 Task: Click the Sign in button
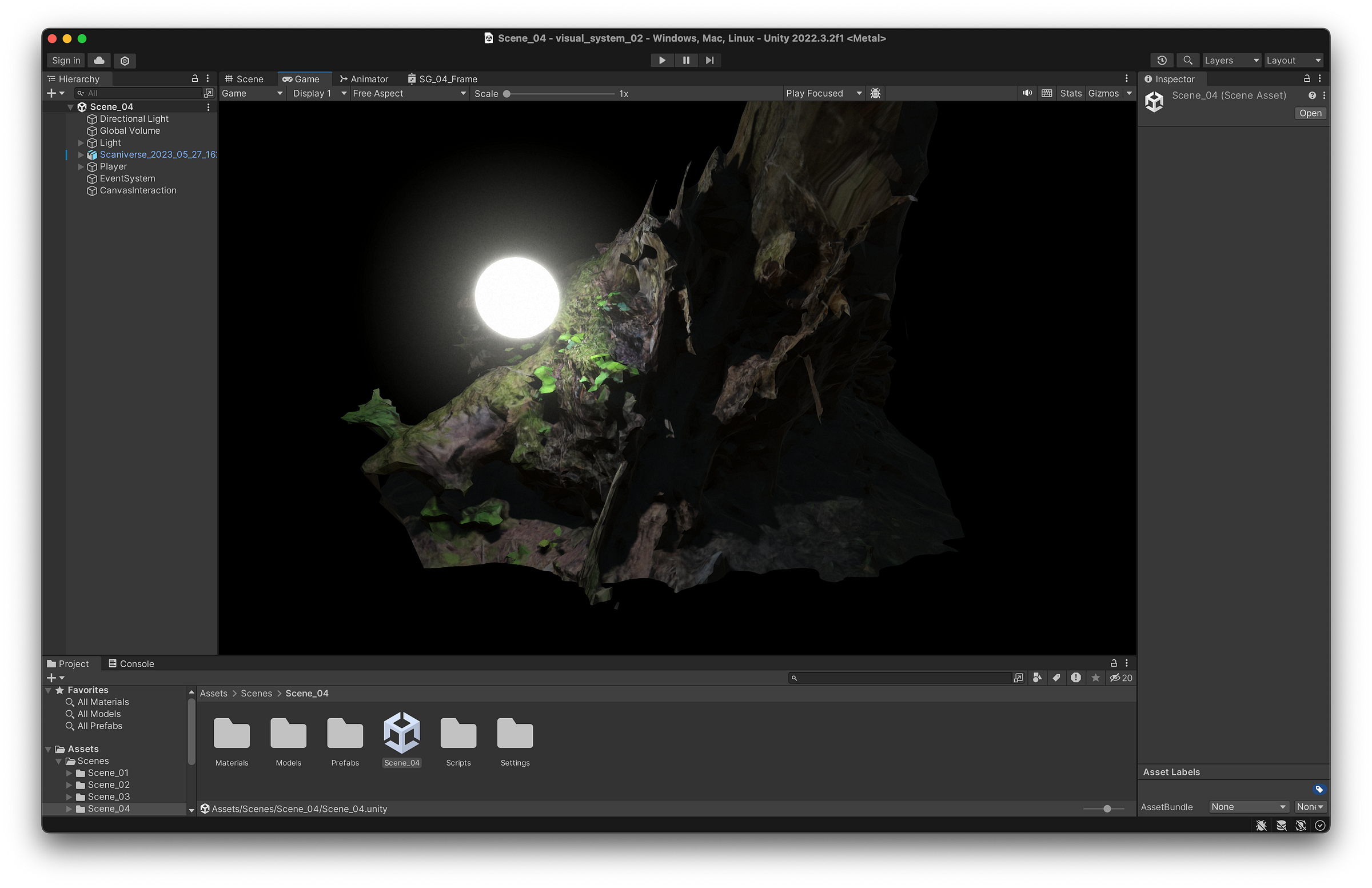pyautogui.click(x=66, y=61)
